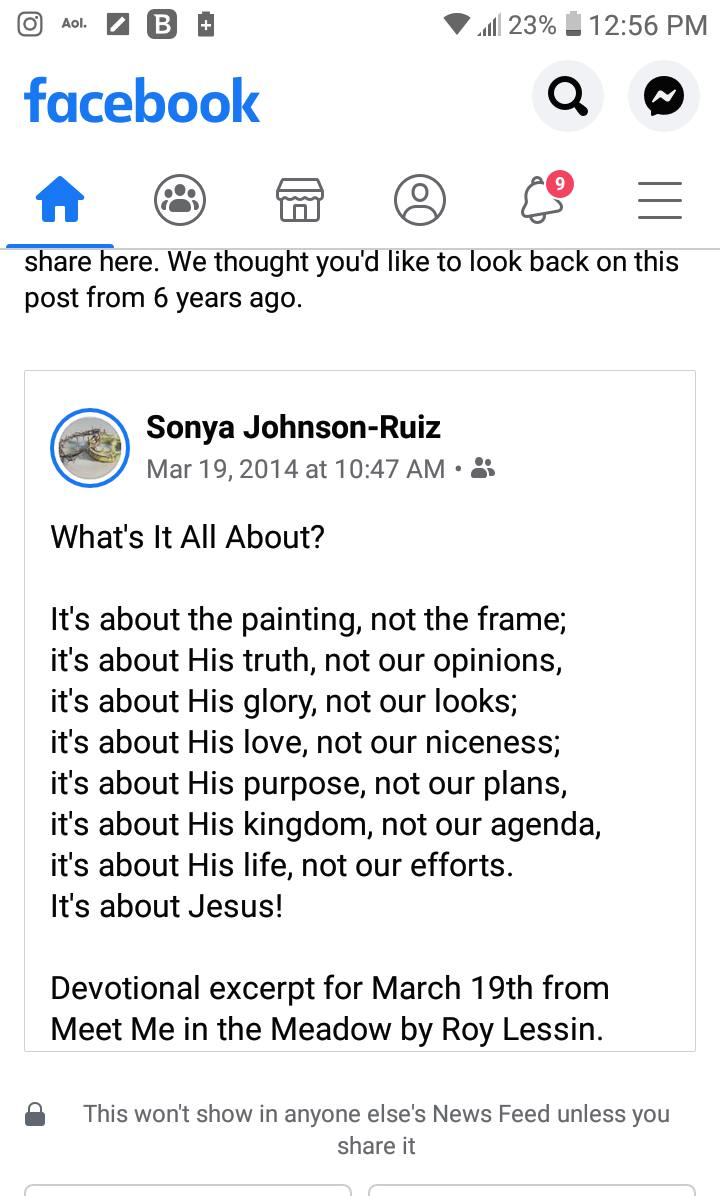720x1196 pixels.
Task: Open Facebook search
Action: click(567, 97)
